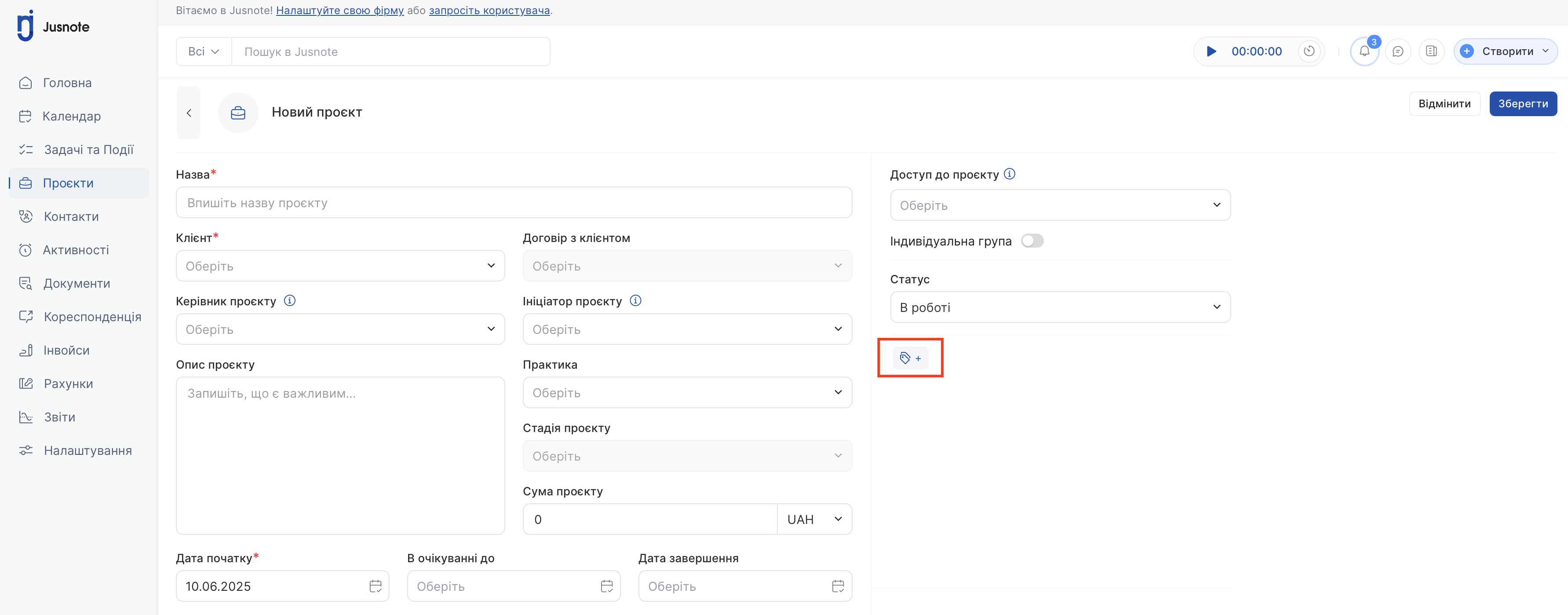Click the Назва project name field

pos(514,202)
